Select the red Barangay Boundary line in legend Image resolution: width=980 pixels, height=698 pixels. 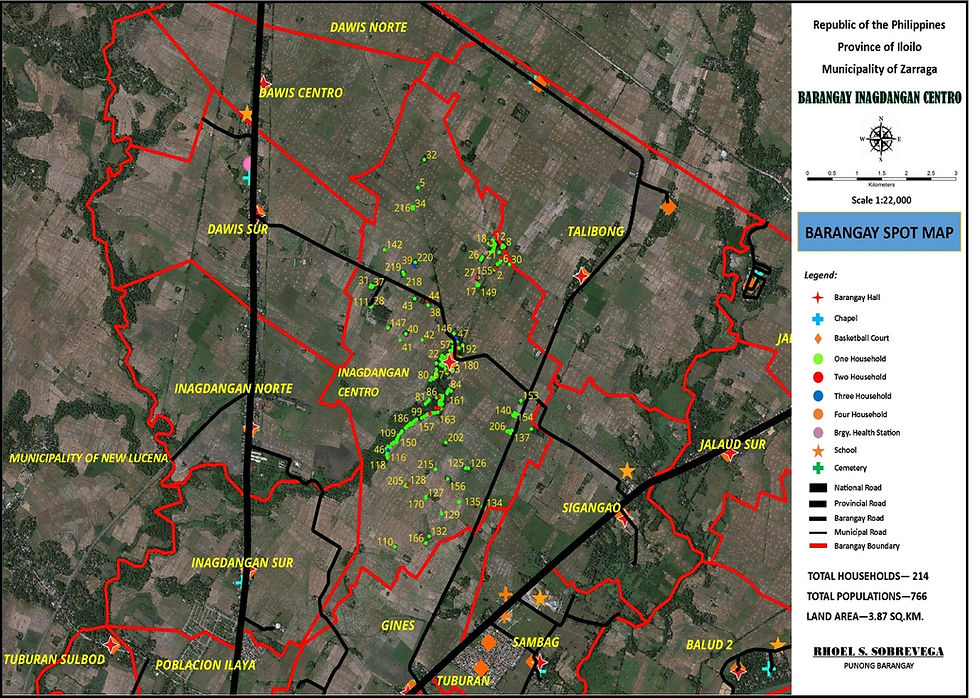tap(818, 546)
